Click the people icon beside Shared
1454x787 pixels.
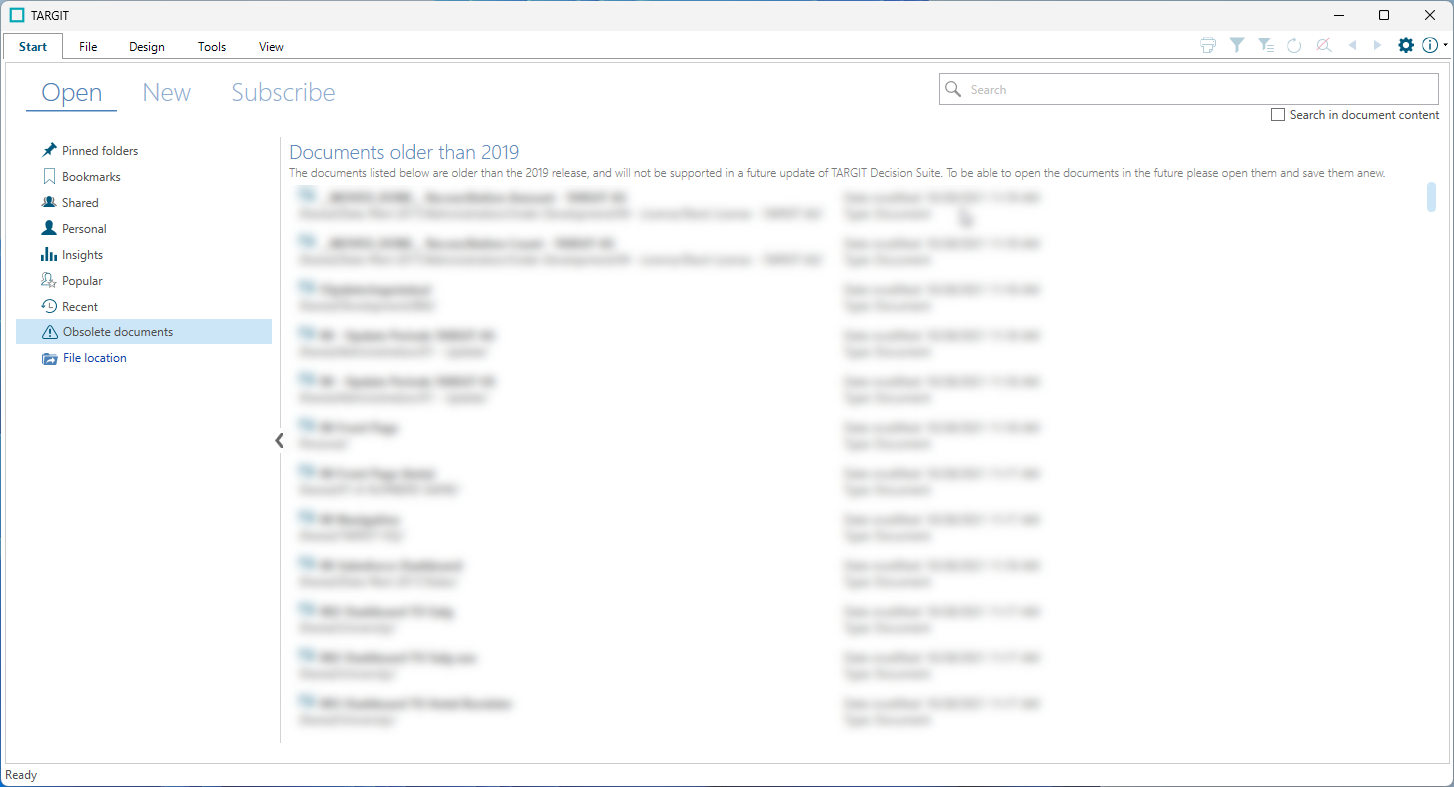click(x=49, y=202)
